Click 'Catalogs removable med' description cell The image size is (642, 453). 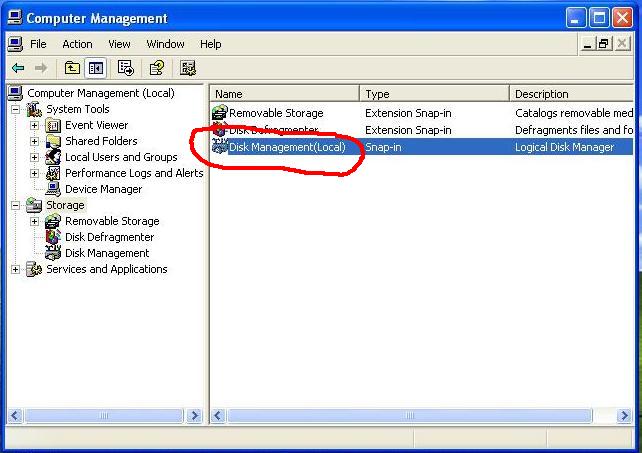[x=574, y=113]
